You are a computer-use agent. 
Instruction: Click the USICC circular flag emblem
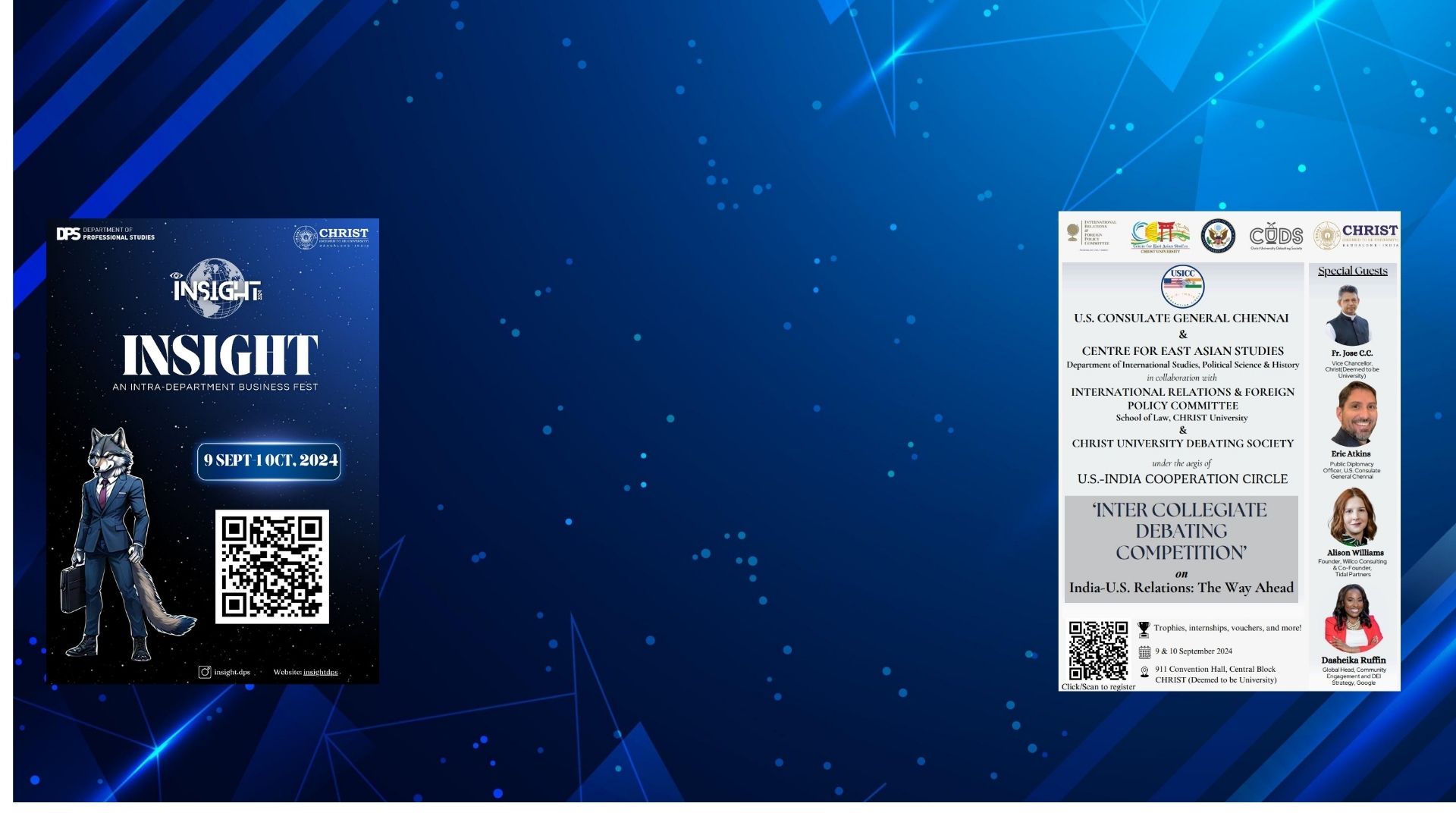tap(1183, 287)
